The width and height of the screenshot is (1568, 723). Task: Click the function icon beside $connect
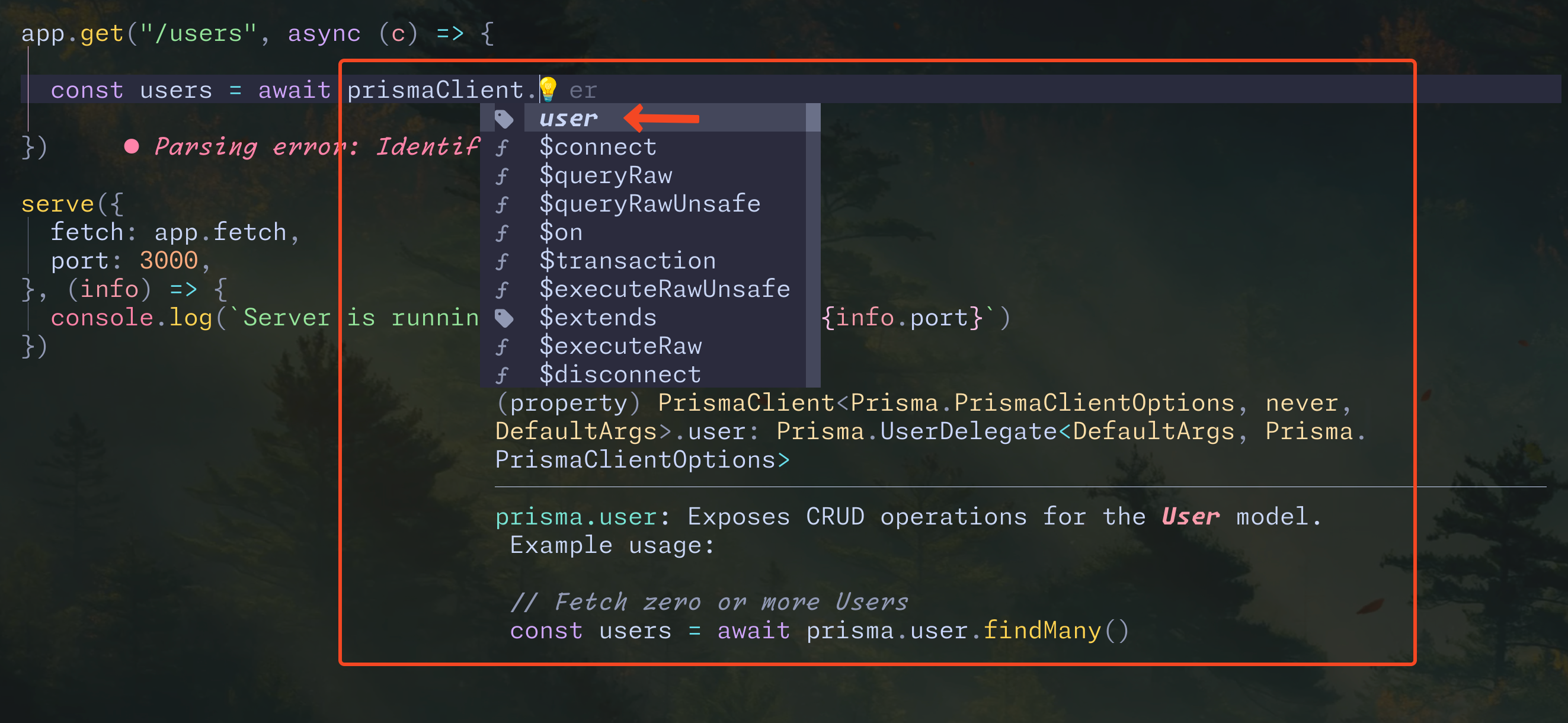point(501,148)
